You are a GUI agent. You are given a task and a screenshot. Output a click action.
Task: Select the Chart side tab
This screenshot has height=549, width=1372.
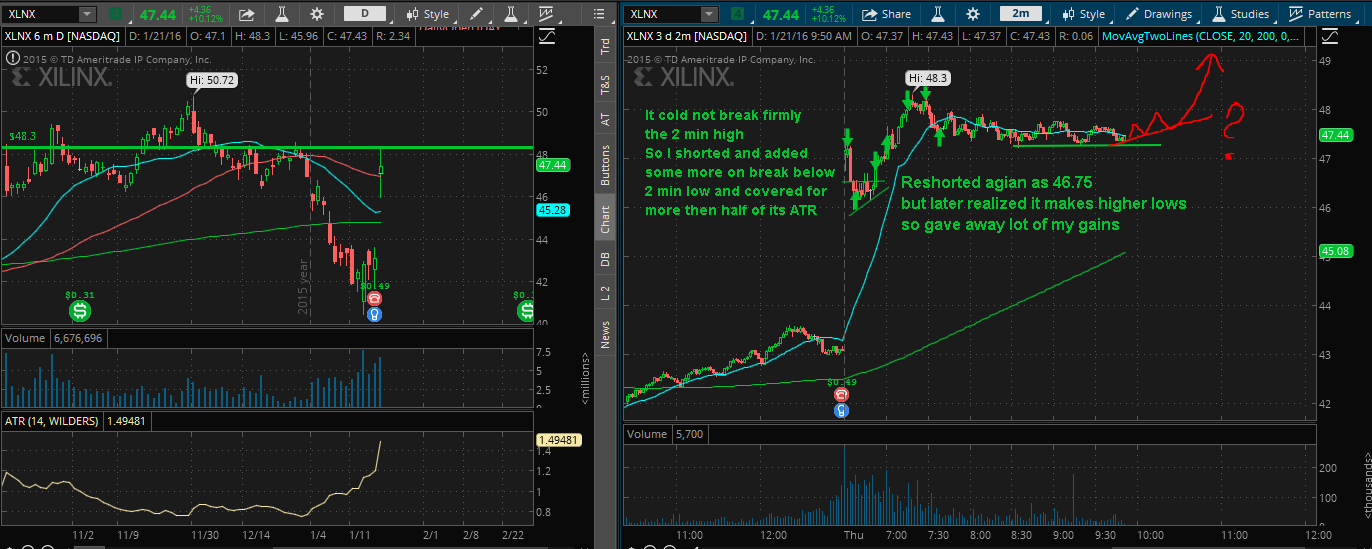604,220
